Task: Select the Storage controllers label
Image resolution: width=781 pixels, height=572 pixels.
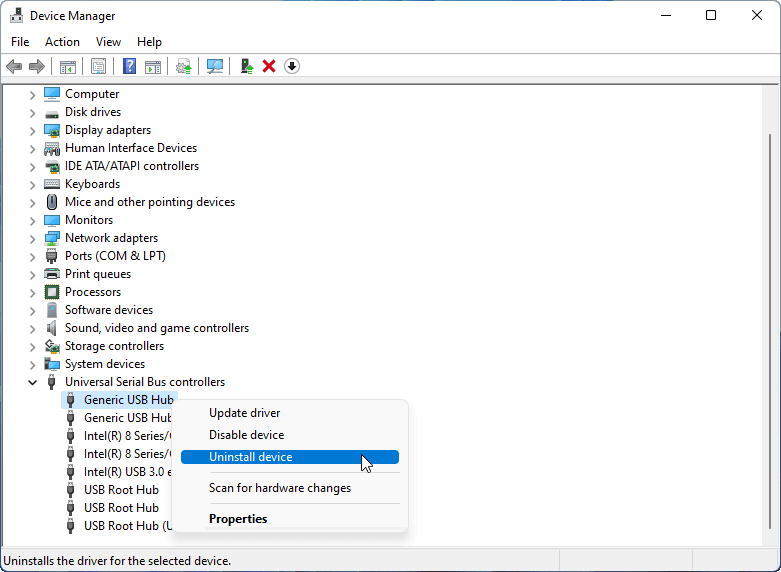Action: (x=115, y=346)
